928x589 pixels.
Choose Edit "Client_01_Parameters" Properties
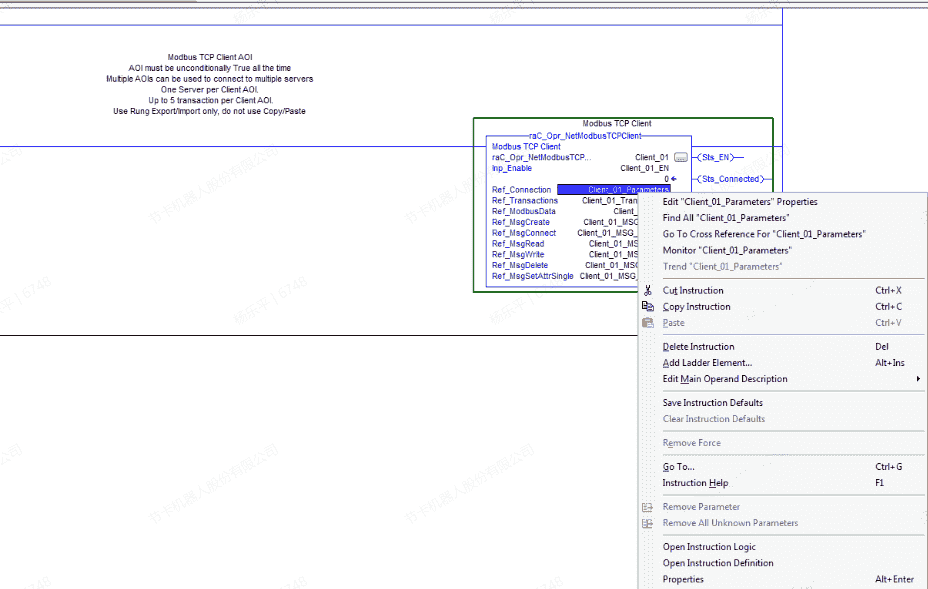pos(739,202)
